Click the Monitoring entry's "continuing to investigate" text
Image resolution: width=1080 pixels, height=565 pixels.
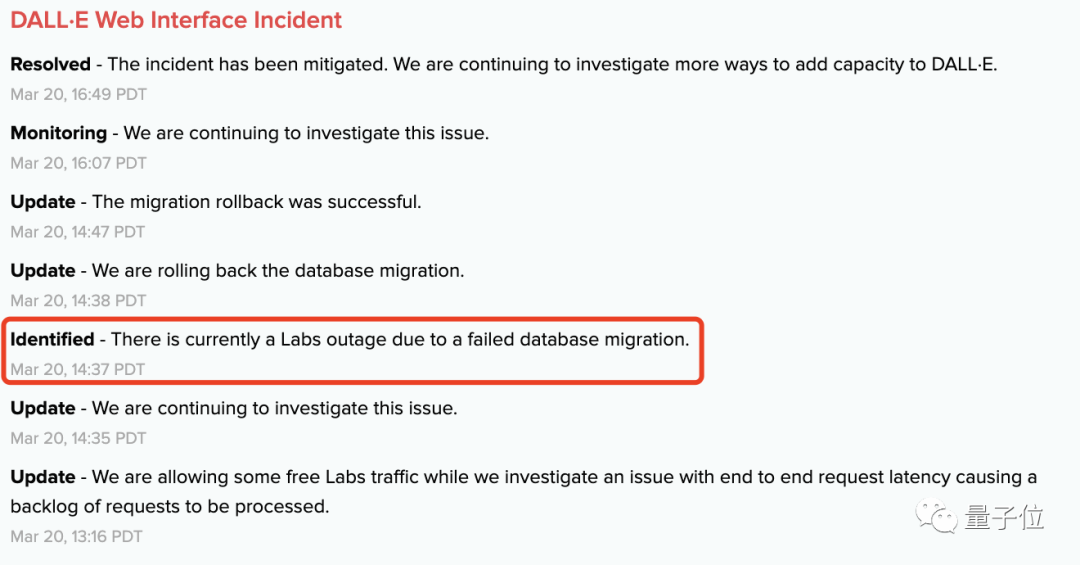pyautogui.click(x=306, y=133)
